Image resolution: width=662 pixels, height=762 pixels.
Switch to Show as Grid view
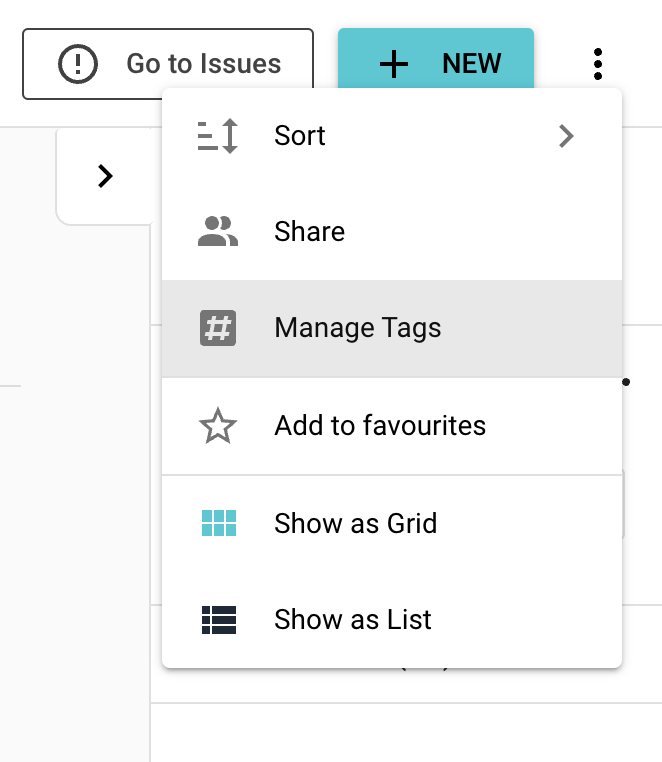355,523
